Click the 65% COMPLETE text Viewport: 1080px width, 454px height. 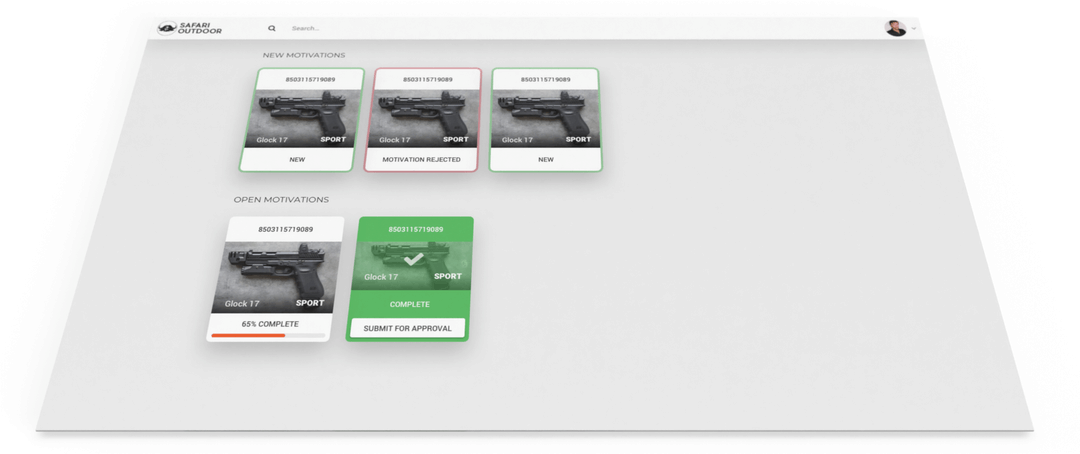point(270,324)
